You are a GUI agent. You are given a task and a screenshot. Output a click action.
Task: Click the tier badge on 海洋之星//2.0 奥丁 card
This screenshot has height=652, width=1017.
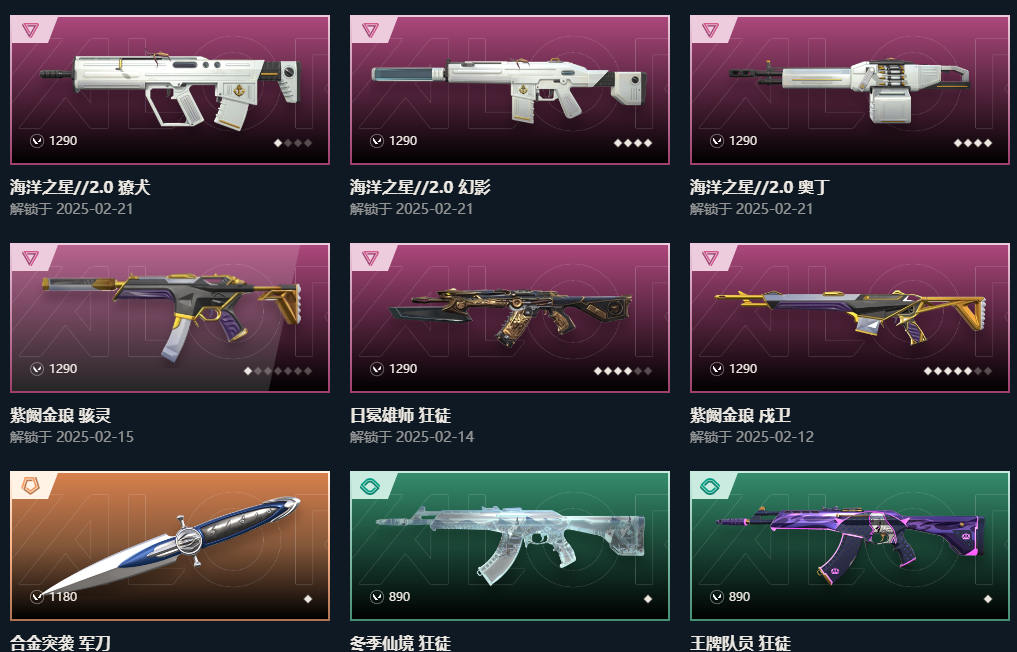point(710,30)
